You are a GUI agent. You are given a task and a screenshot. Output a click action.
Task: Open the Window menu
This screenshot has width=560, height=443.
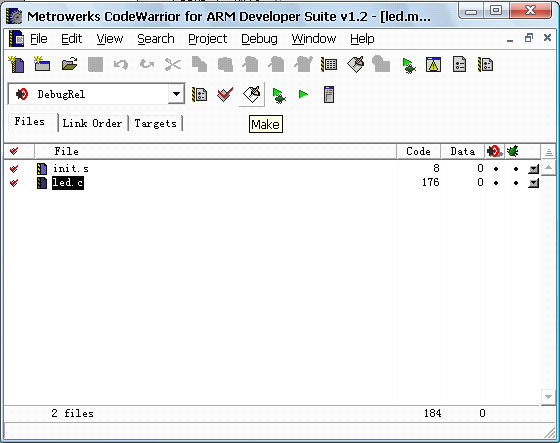click(x=314, y=39)
